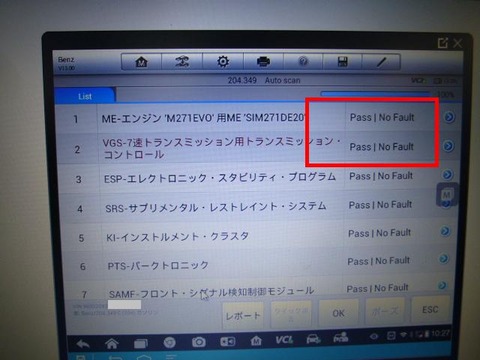This screenshot has height=360, width=480.
Task: Click the レポート button
Action: click(x=243, y=315)
